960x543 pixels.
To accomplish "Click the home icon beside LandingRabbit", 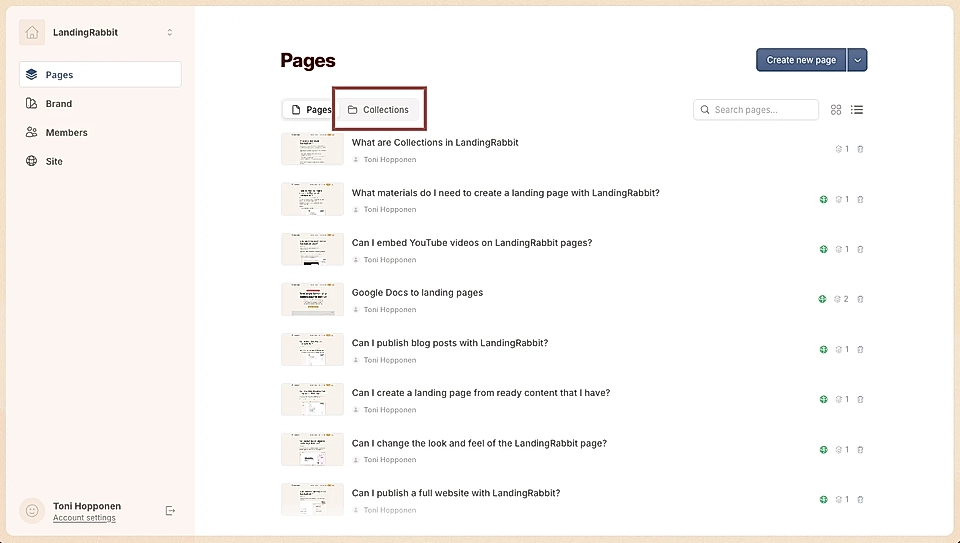I will [32, 32].
